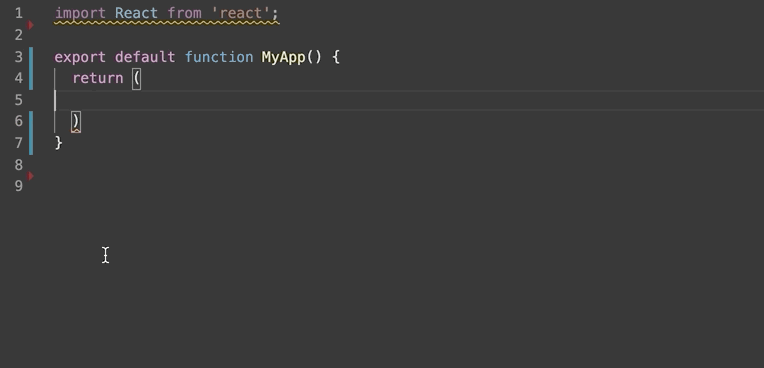Click the 'React' identifier on line 1
The image size is (764, 368).
click(136, 14)
